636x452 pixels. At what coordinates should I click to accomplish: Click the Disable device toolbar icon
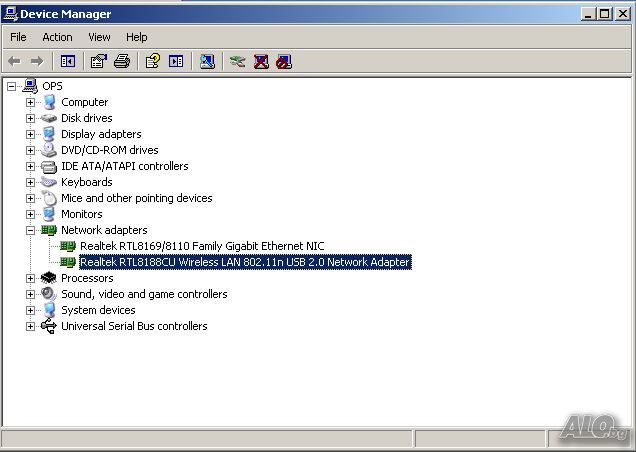click(284, 62)
